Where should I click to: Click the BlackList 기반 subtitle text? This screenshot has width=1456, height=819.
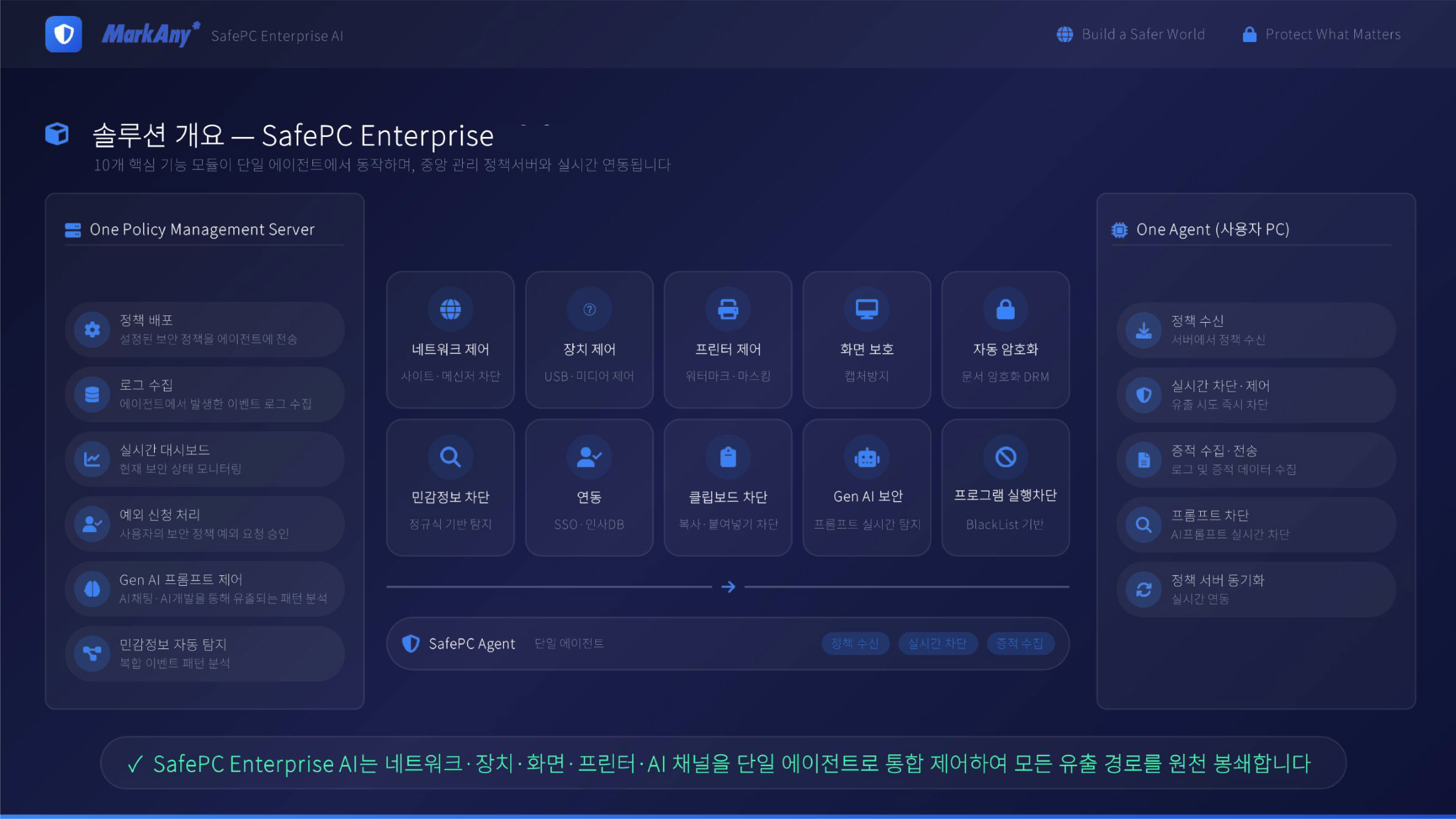[1005, 524]
